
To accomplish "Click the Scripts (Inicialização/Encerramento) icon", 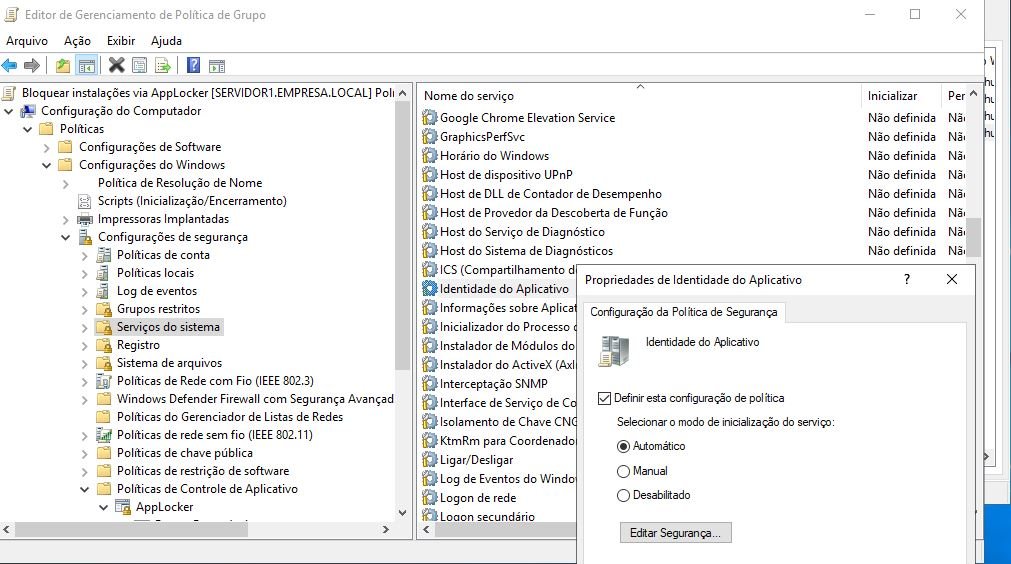I will click(x=85, y=201).
